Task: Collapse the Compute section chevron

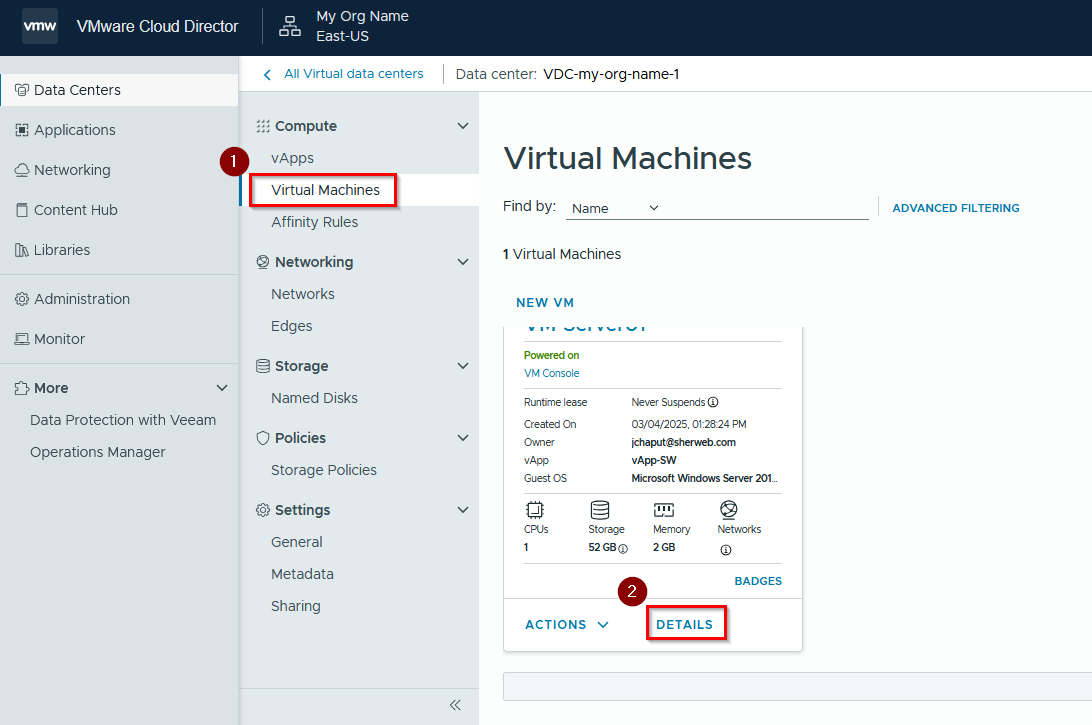Action: [462, 126]
